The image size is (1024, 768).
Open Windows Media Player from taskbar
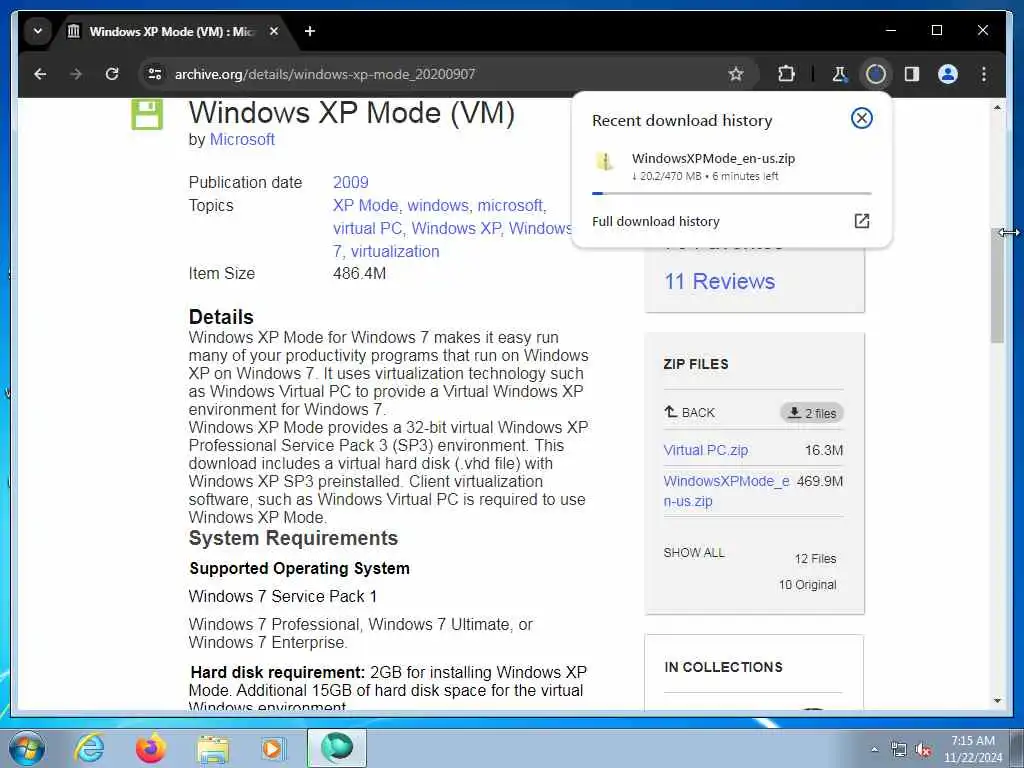click(x=273, y=748)
